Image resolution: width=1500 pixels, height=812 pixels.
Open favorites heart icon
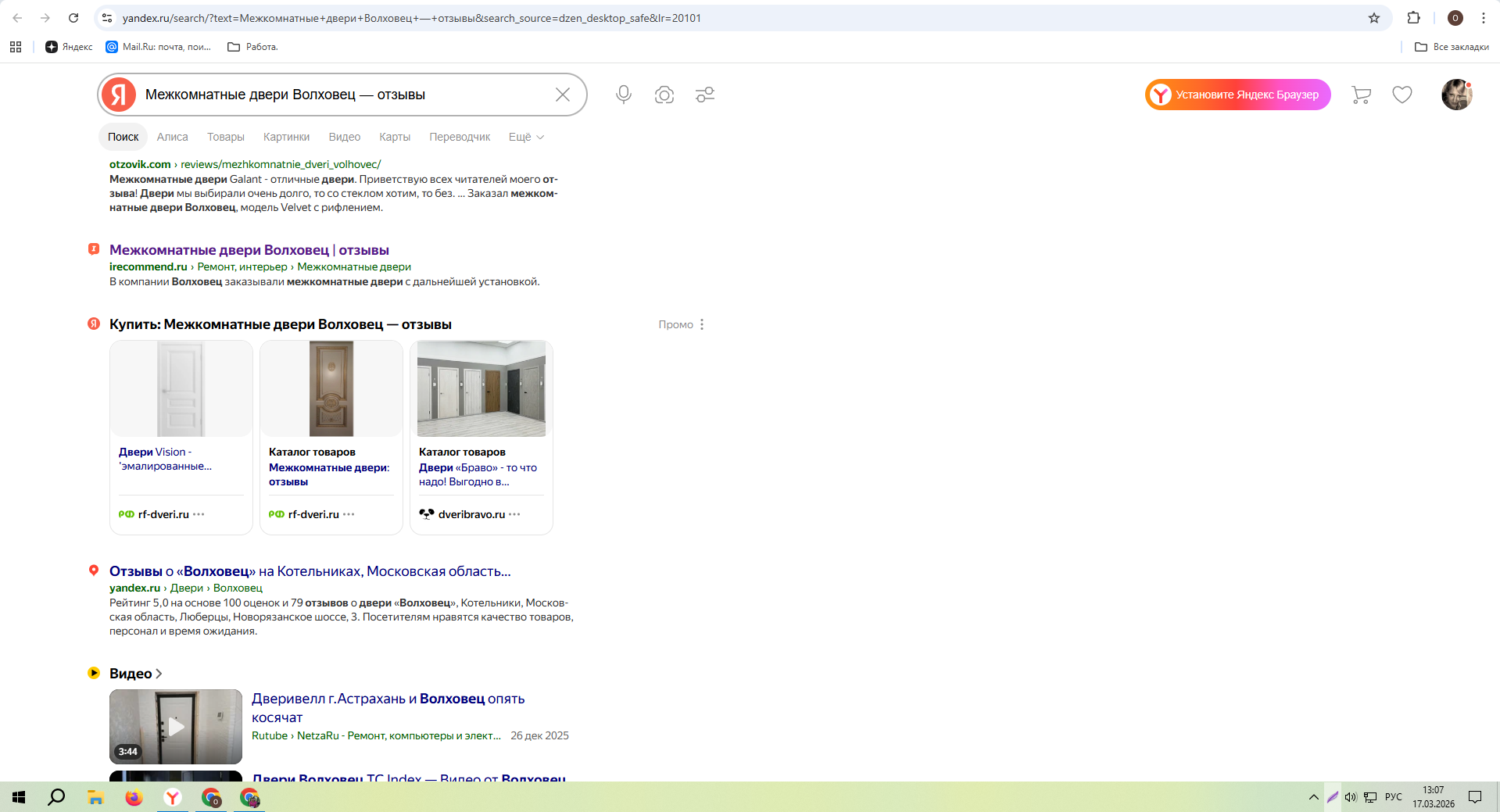point(1402,95)
